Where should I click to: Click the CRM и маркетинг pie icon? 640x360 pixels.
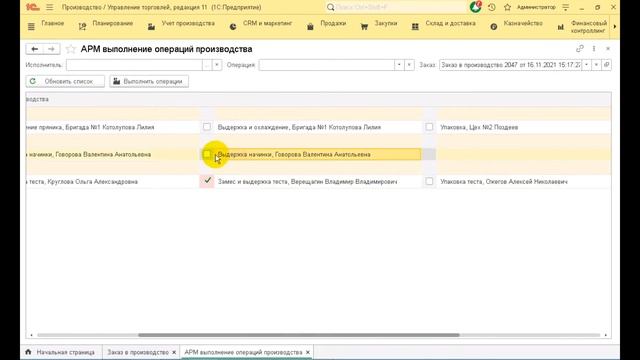(233, 27)
